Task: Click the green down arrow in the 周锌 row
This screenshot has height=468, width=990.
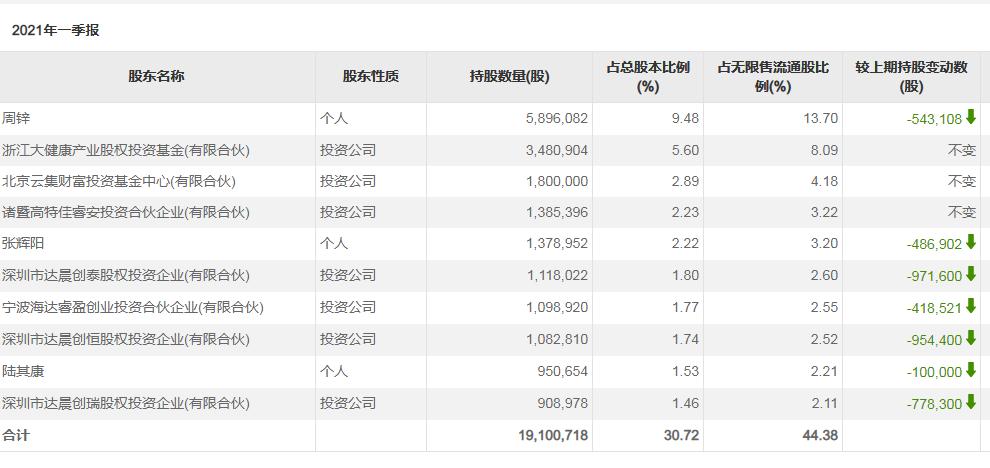Action: (970, 118)
